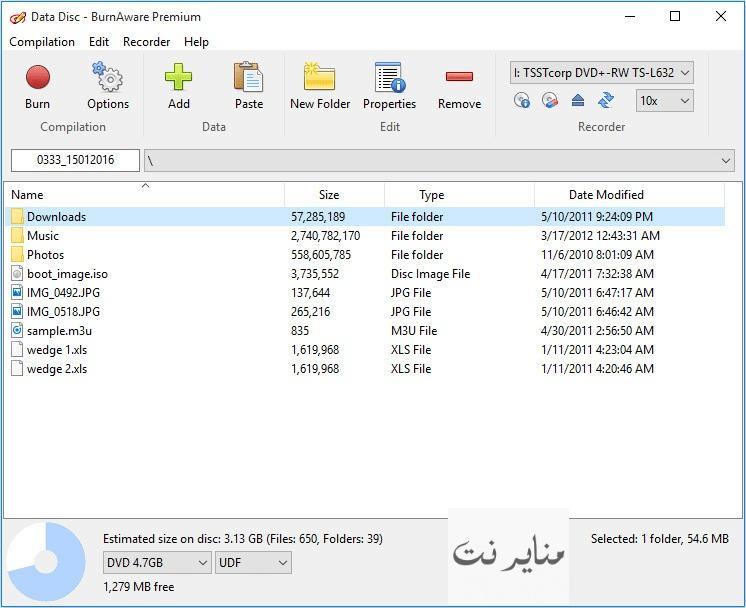Click the disc info icon in Recorder

pyautogui.click(x=522, y=100)
